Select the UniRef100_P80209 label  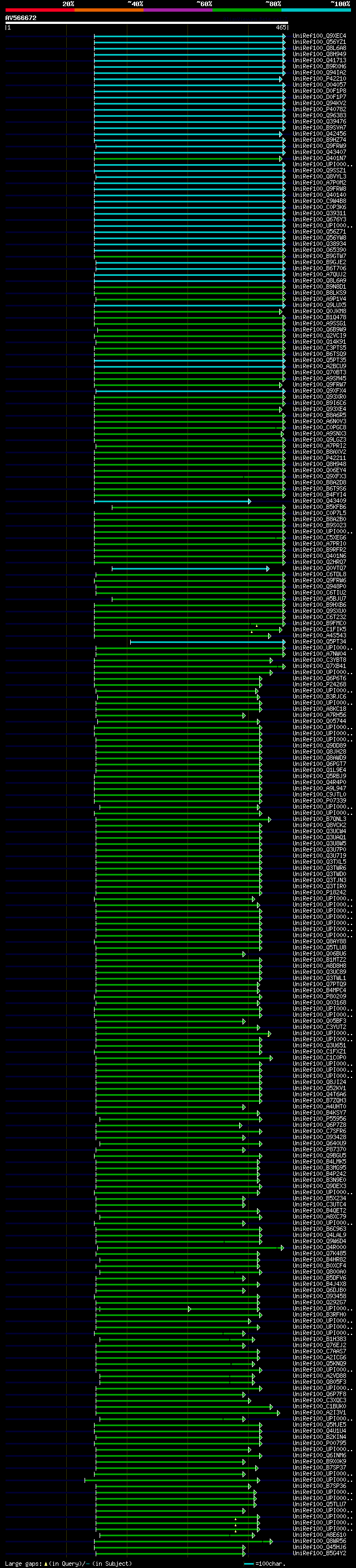[319, 997]
